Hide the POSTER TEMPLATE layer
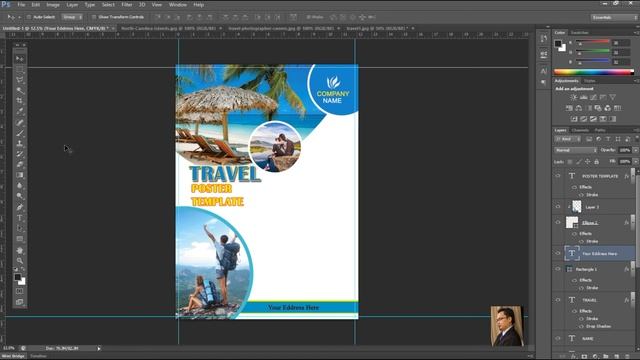The width and height of the screenshot is (640, 360). [x=558, y=176]
